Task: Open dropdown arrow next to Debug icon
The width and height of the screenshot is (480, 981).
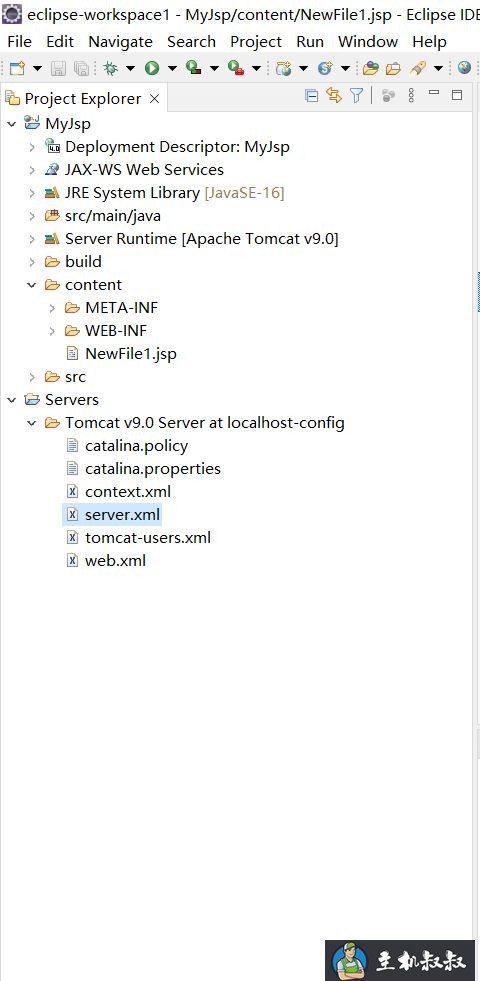Action: pyautogui.click(x=130, y=68)
